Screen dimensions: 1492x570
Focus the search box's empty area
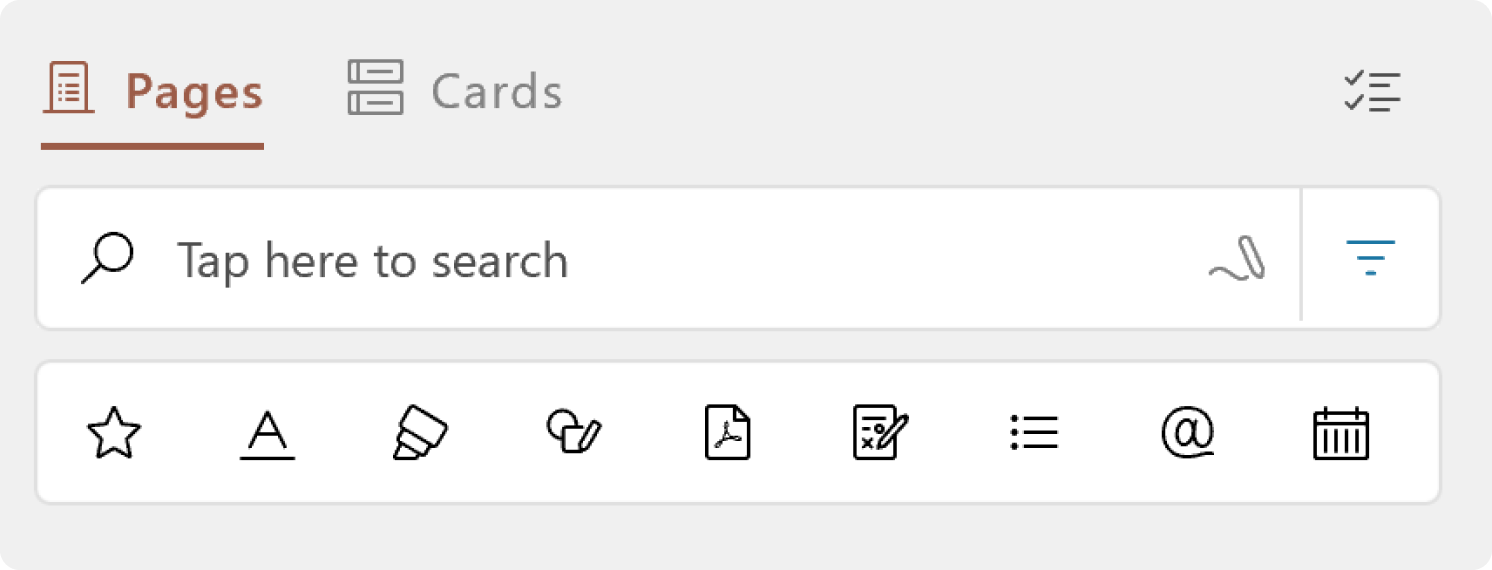tap(880, 259)
